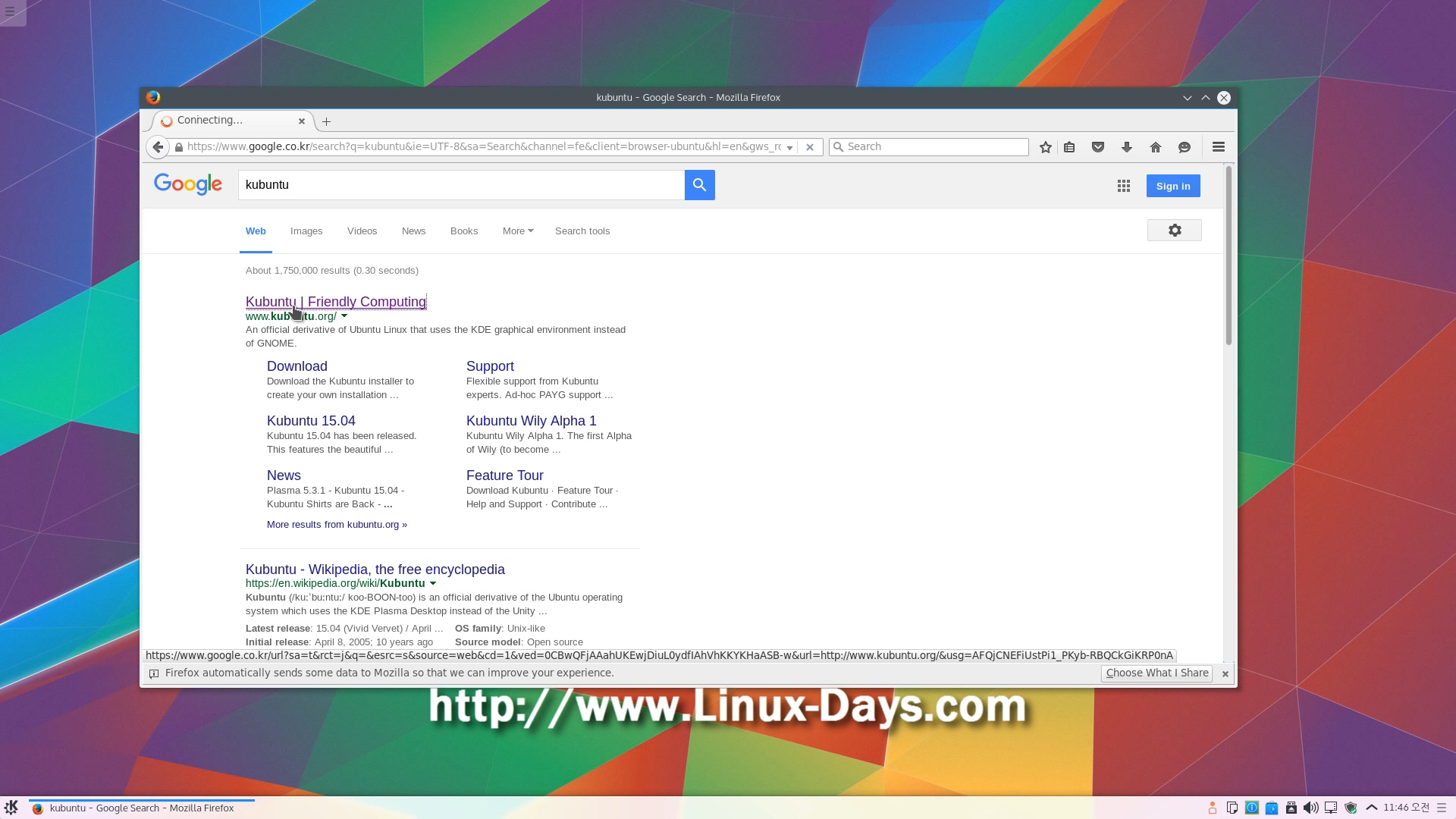1456x819 pixels.
Task: Expand Search tools options
Action: [582, 231]
